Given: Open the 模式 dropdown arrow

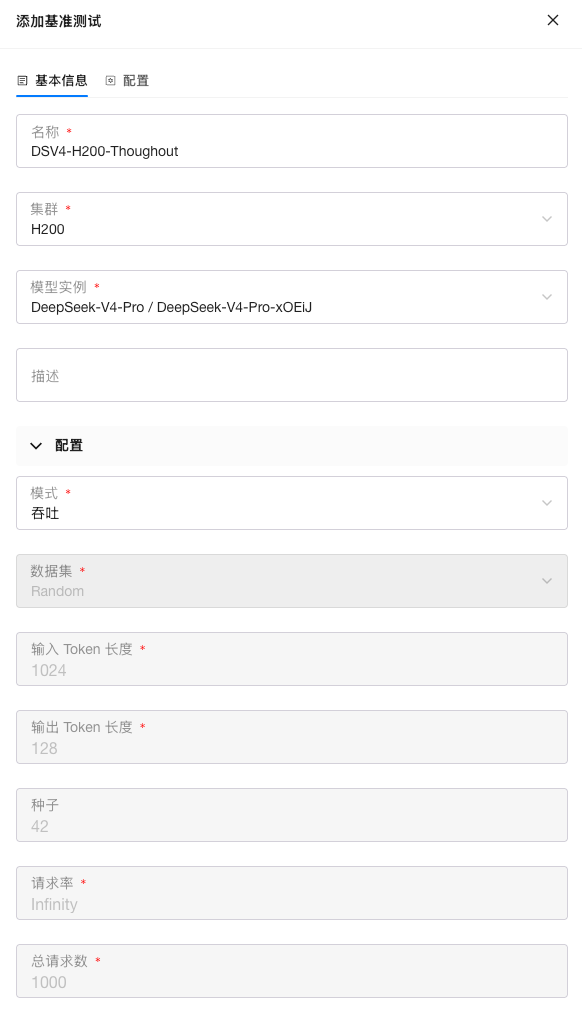Looking at the screenshot, I should [547, 503].
